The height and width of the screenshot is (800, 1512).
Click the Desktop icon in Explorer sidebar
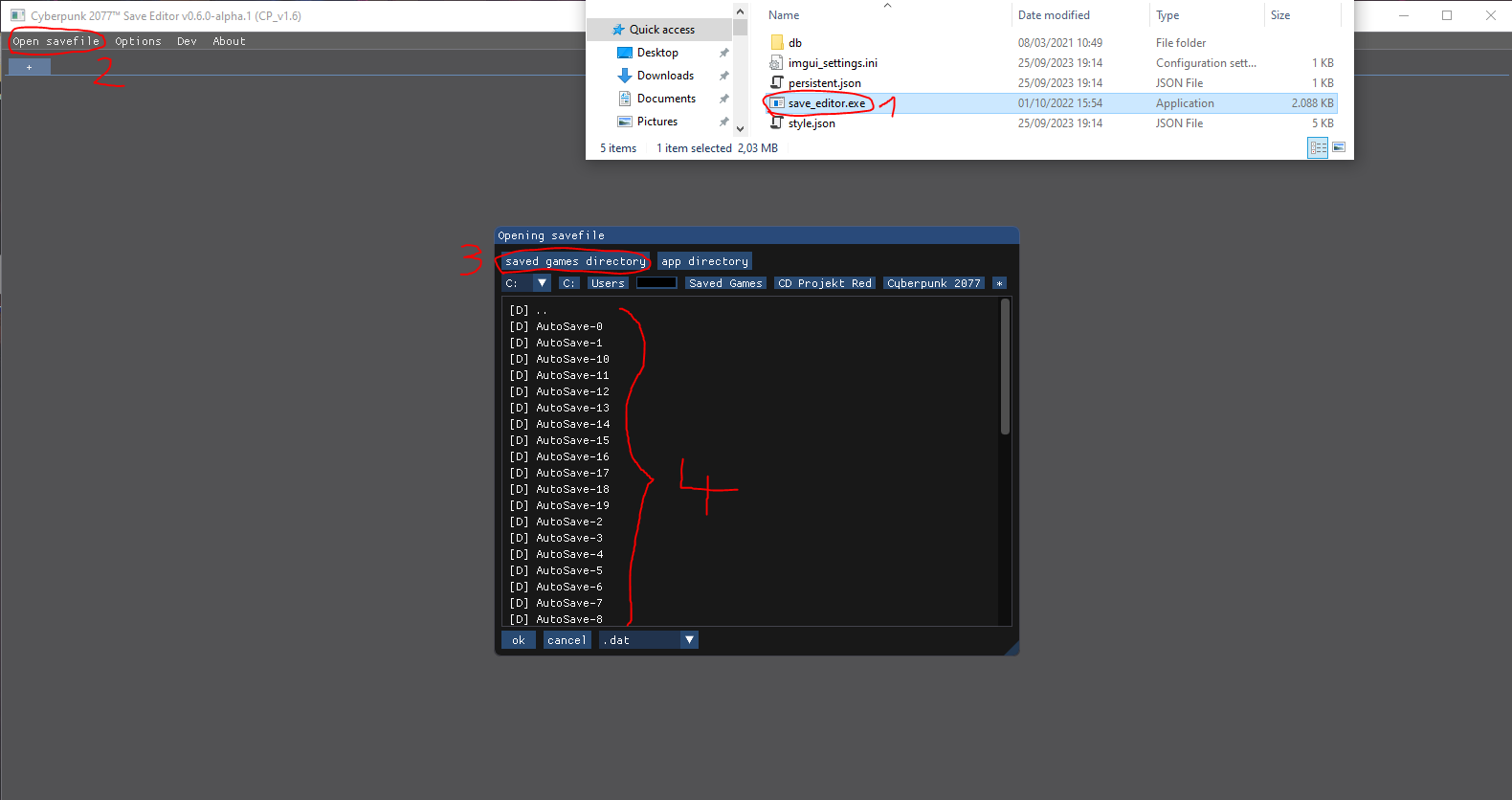(625, 53)
